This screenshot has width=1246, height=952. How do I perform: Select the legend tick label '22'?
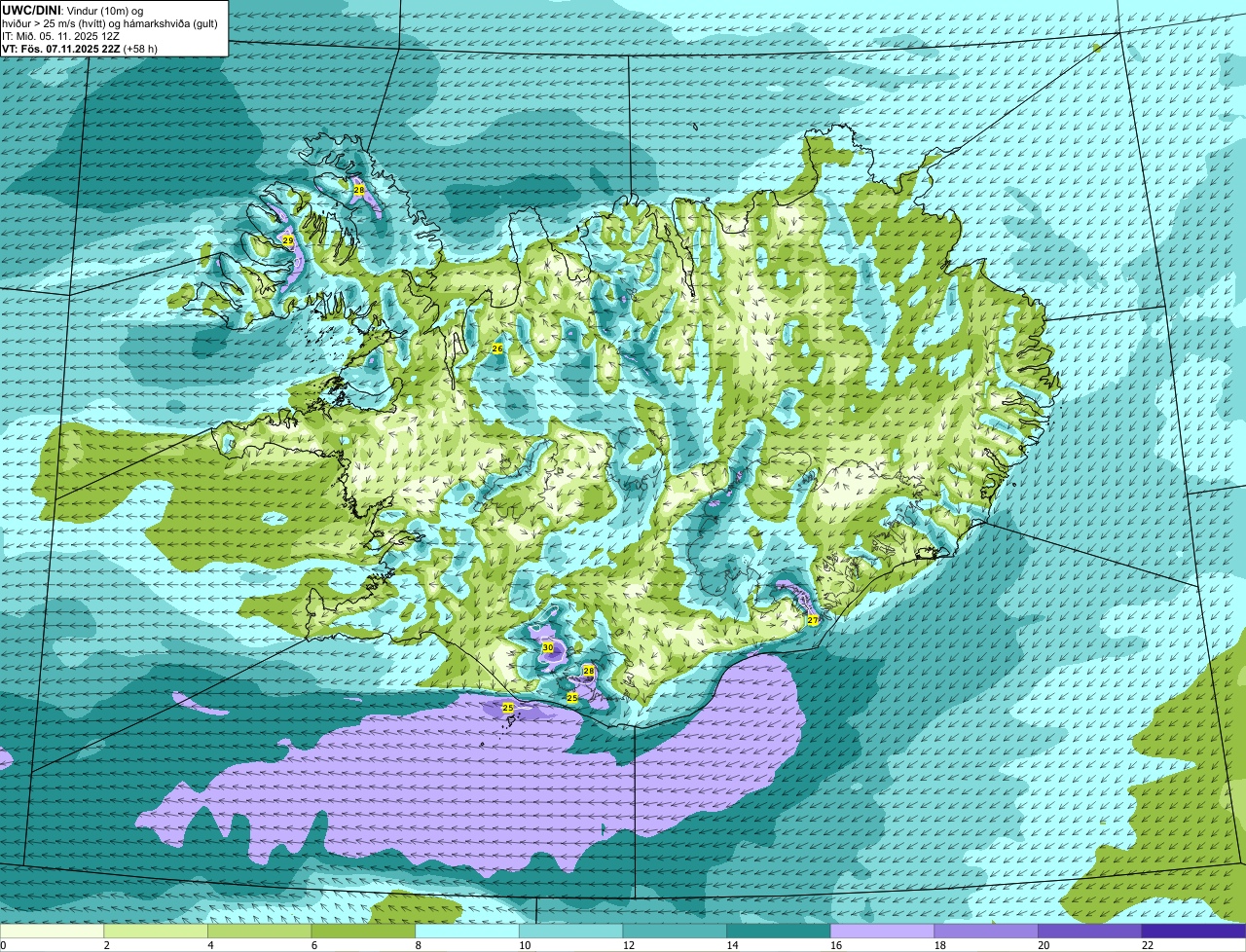(x=1148, y=945)
